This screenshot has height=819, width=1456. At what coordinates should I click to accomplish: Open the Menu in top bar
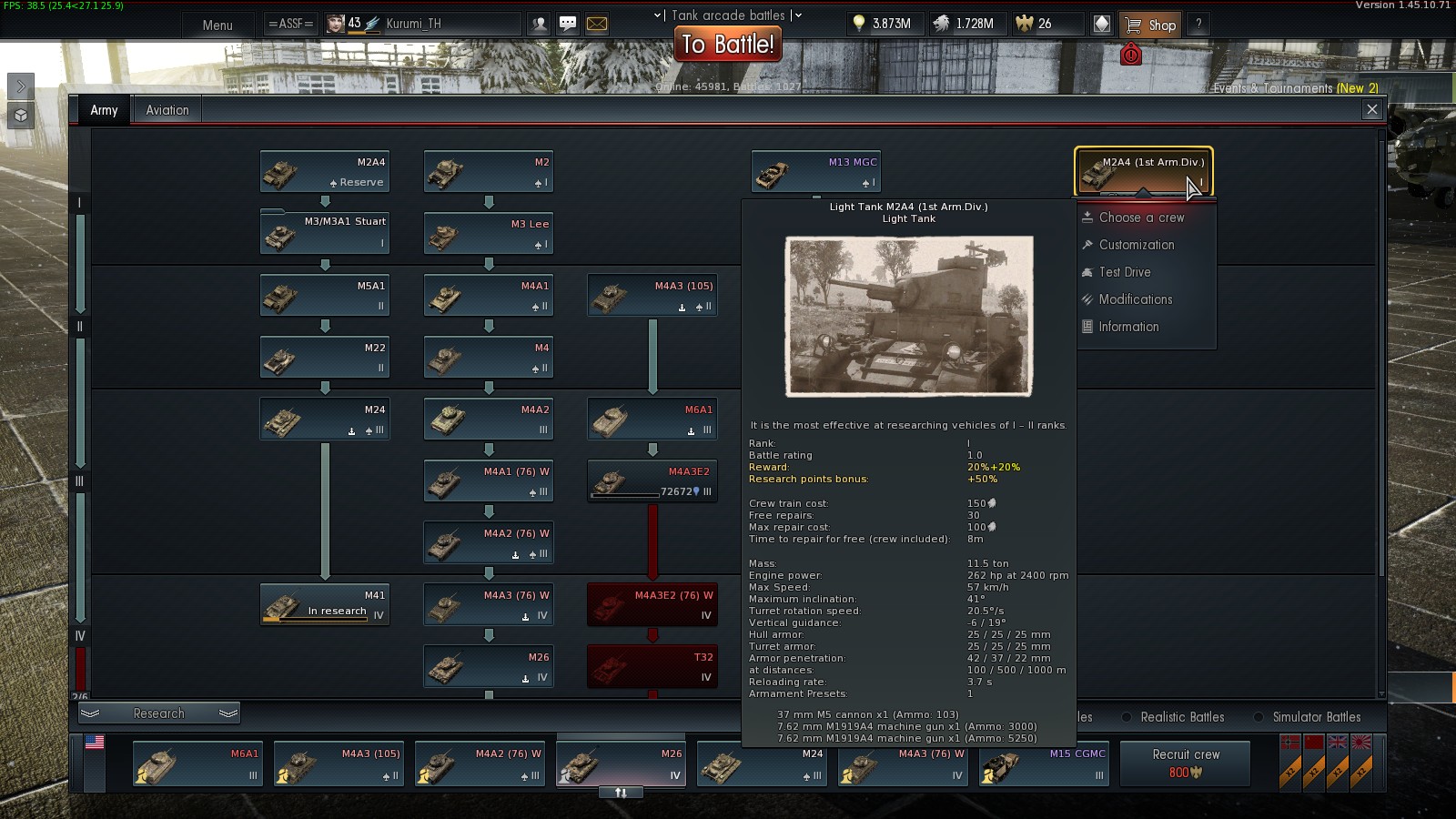[x=217, y=25]
